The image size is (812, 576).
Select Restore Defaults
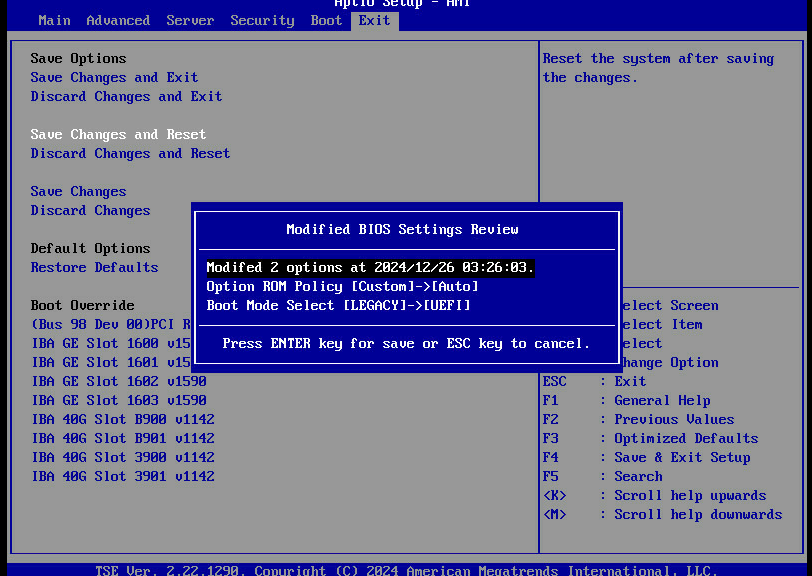(94, 267)
